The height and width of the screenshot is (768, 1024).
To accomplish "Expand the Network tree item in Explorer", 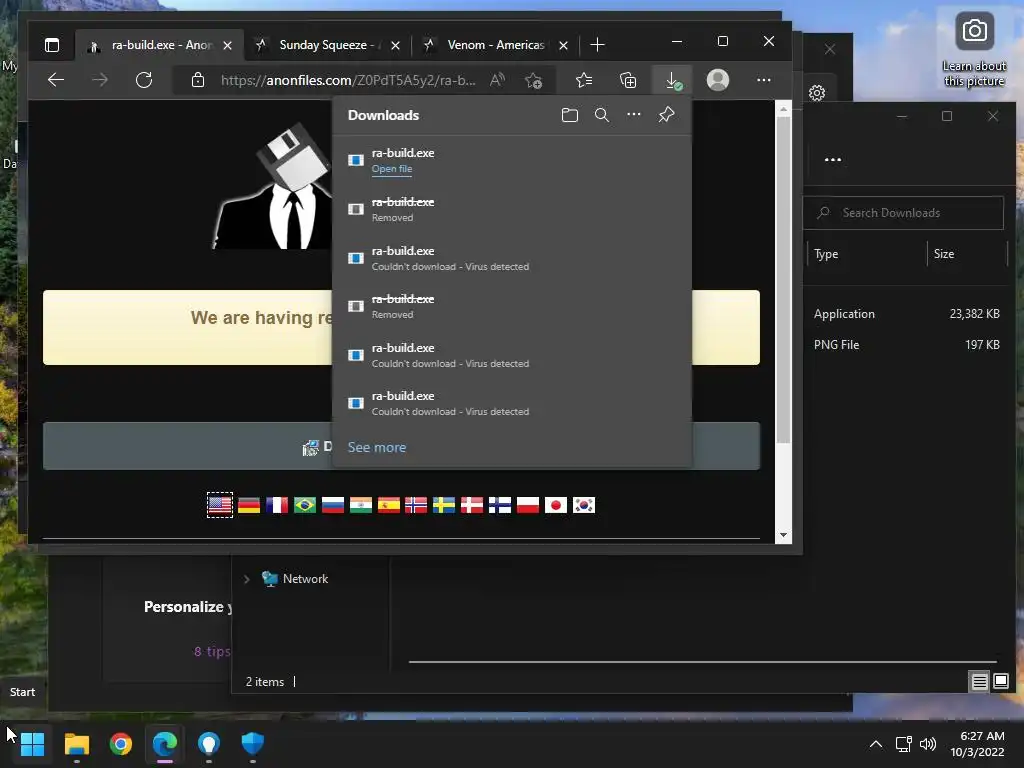I will coord(246,579).
